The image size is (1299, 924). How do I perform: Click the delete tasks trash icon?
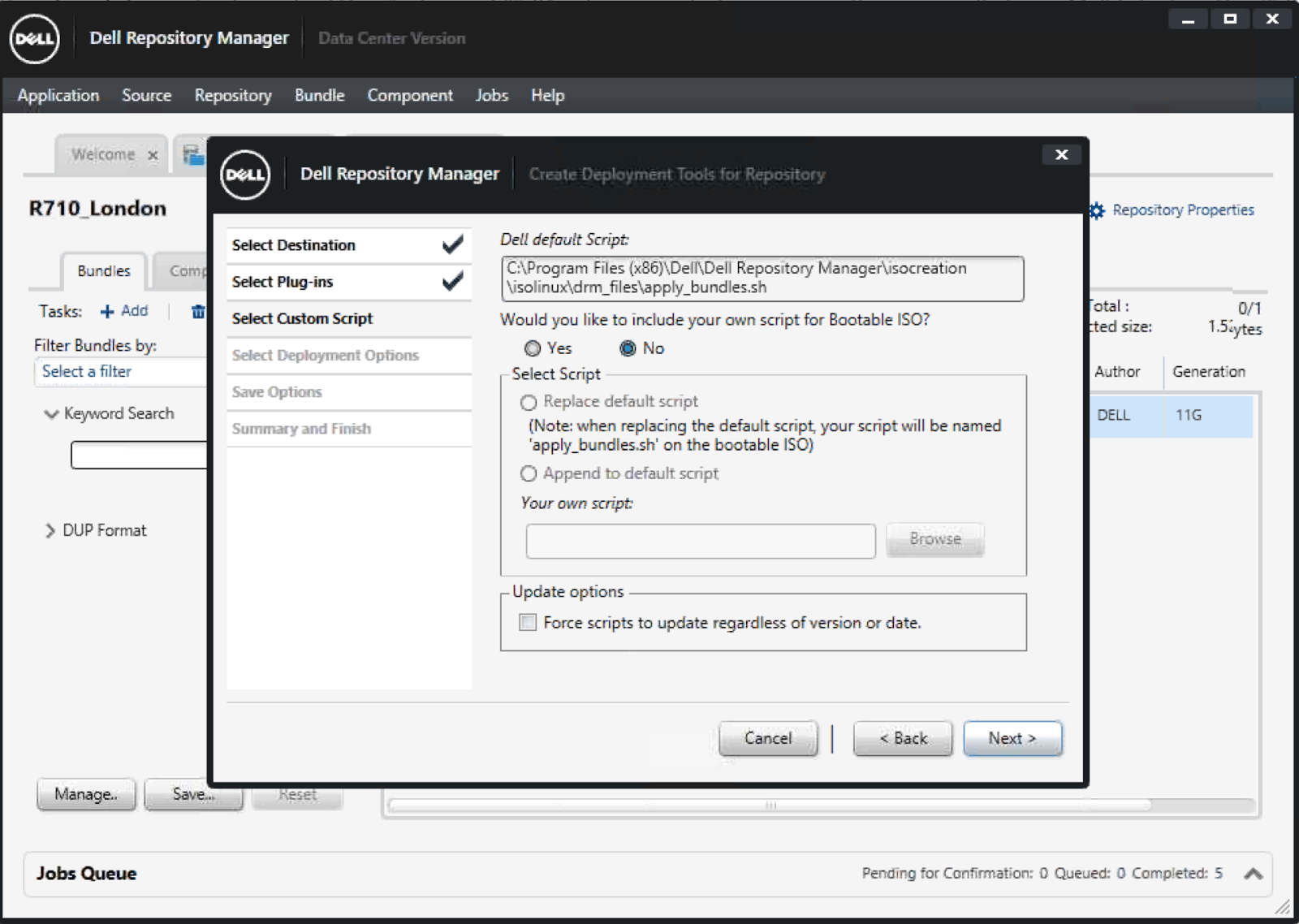(x=197, y=311)
